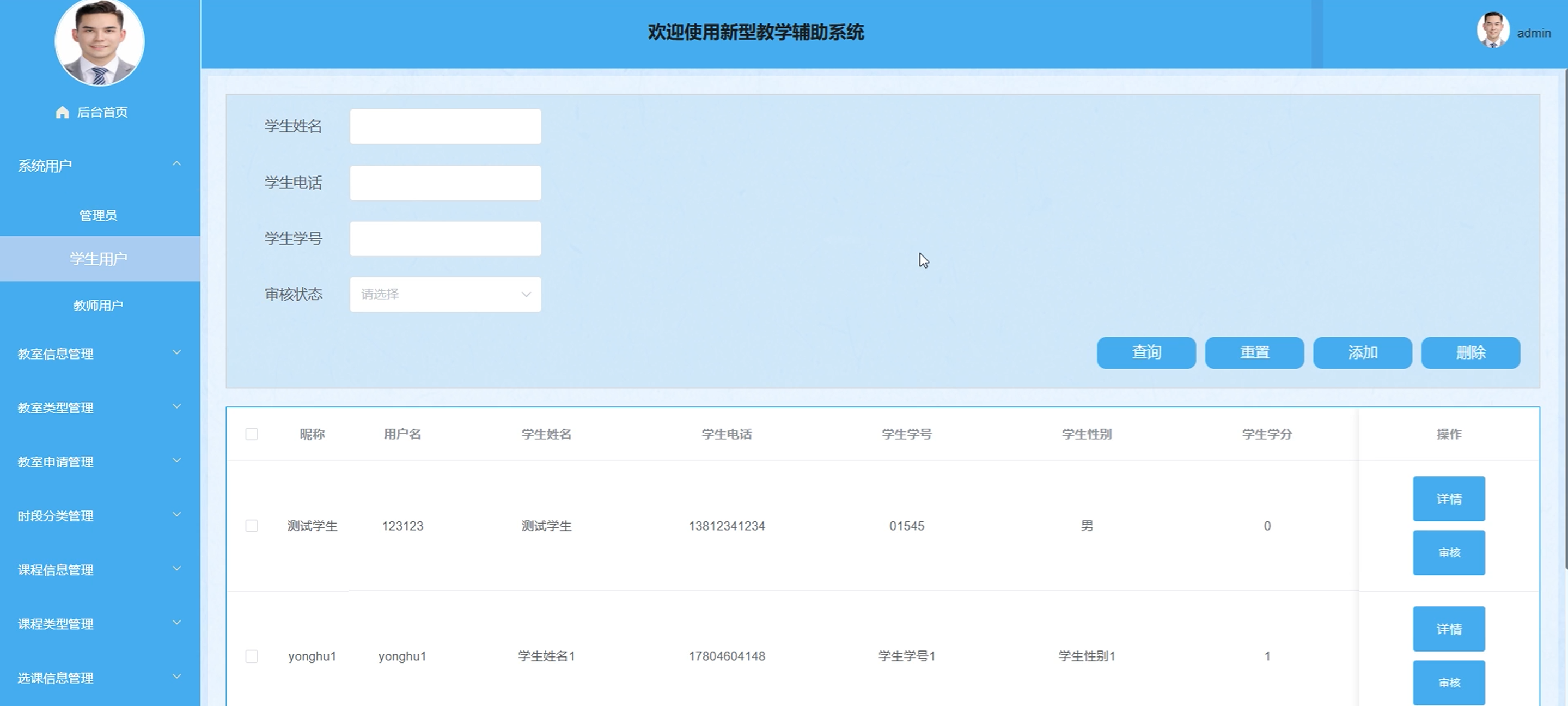Viewport: 1568px width, 706px height.
Task: Expand the 课程信息管理 chevron
Action: [176, 569]
